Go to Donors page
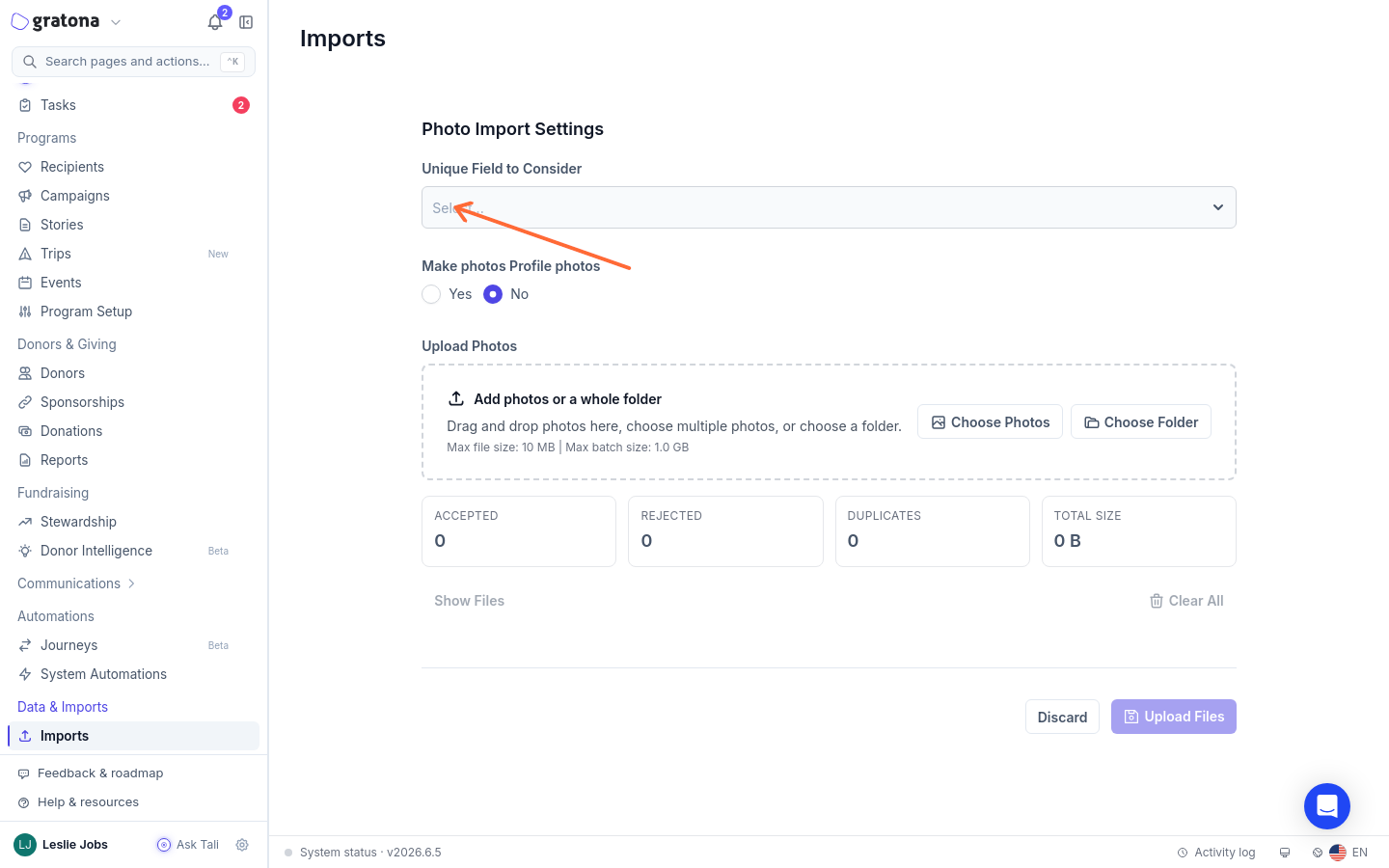The image size is (1389, 868). [x=133, y=373]
